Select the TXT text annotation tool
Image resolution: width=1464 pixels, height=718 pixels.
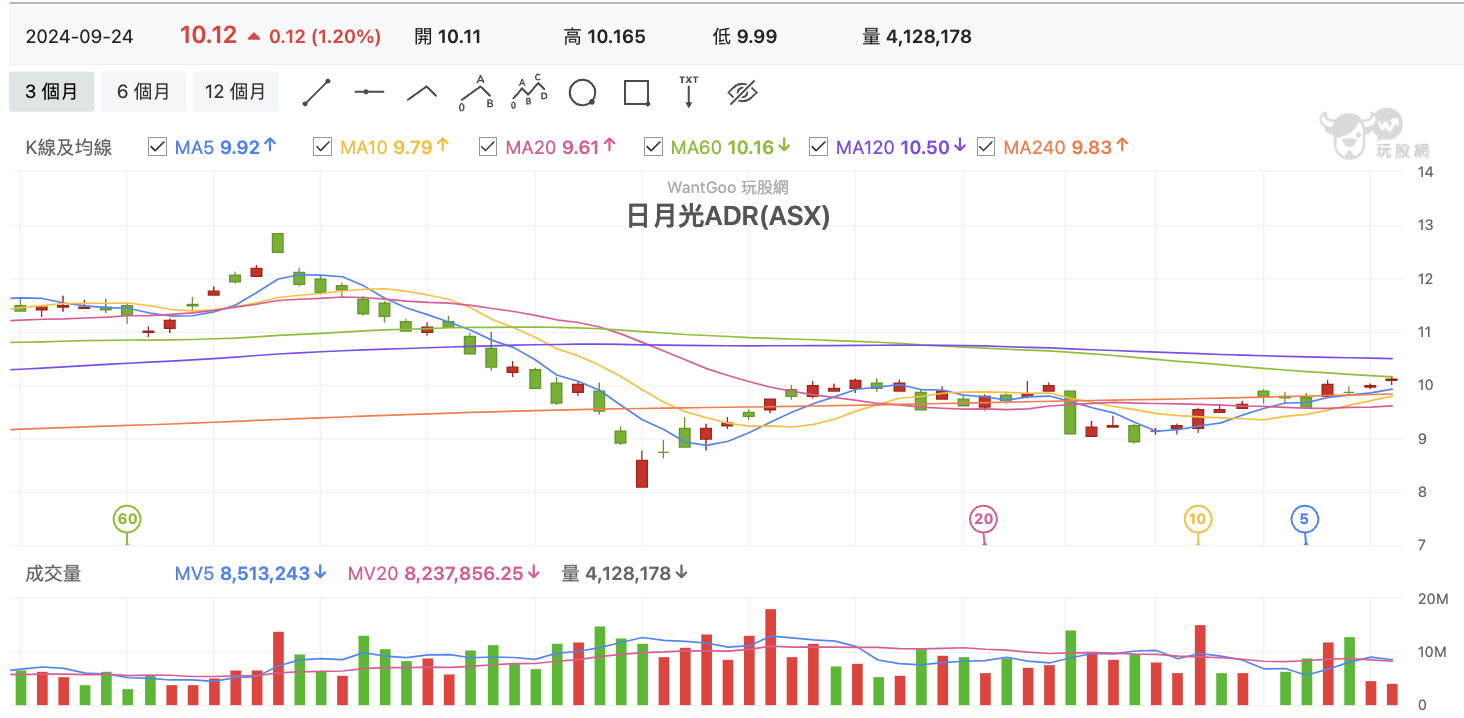pyautogui.click(x=689, y=92)
